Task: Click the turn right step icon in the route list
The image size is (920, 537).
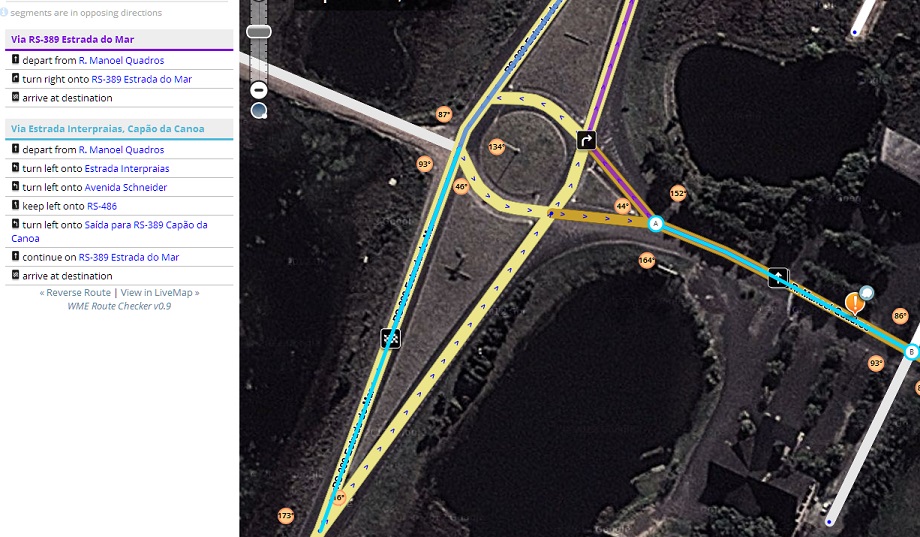Action: [15, 78]
